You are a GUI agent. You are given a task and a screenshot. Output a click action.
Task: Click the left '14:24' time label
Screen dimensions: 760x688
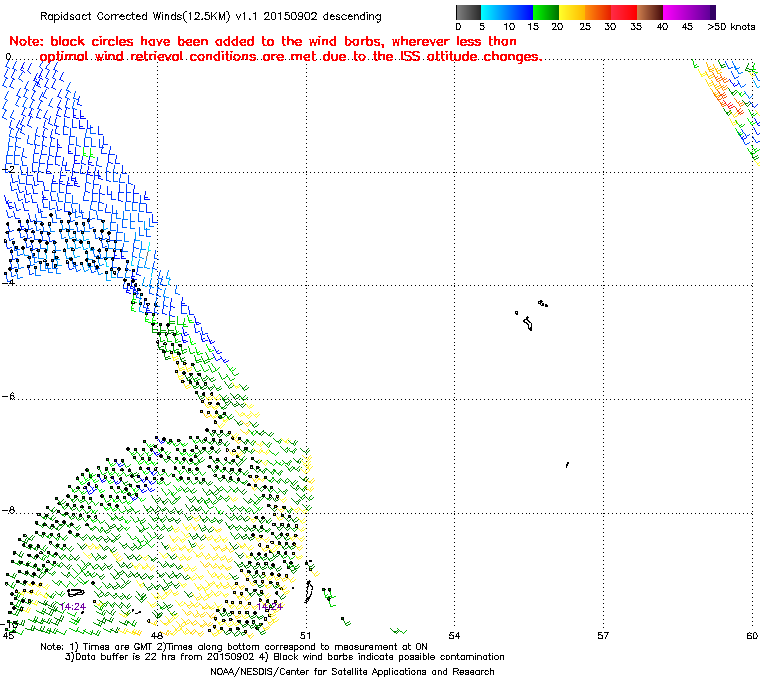[73, 607]
